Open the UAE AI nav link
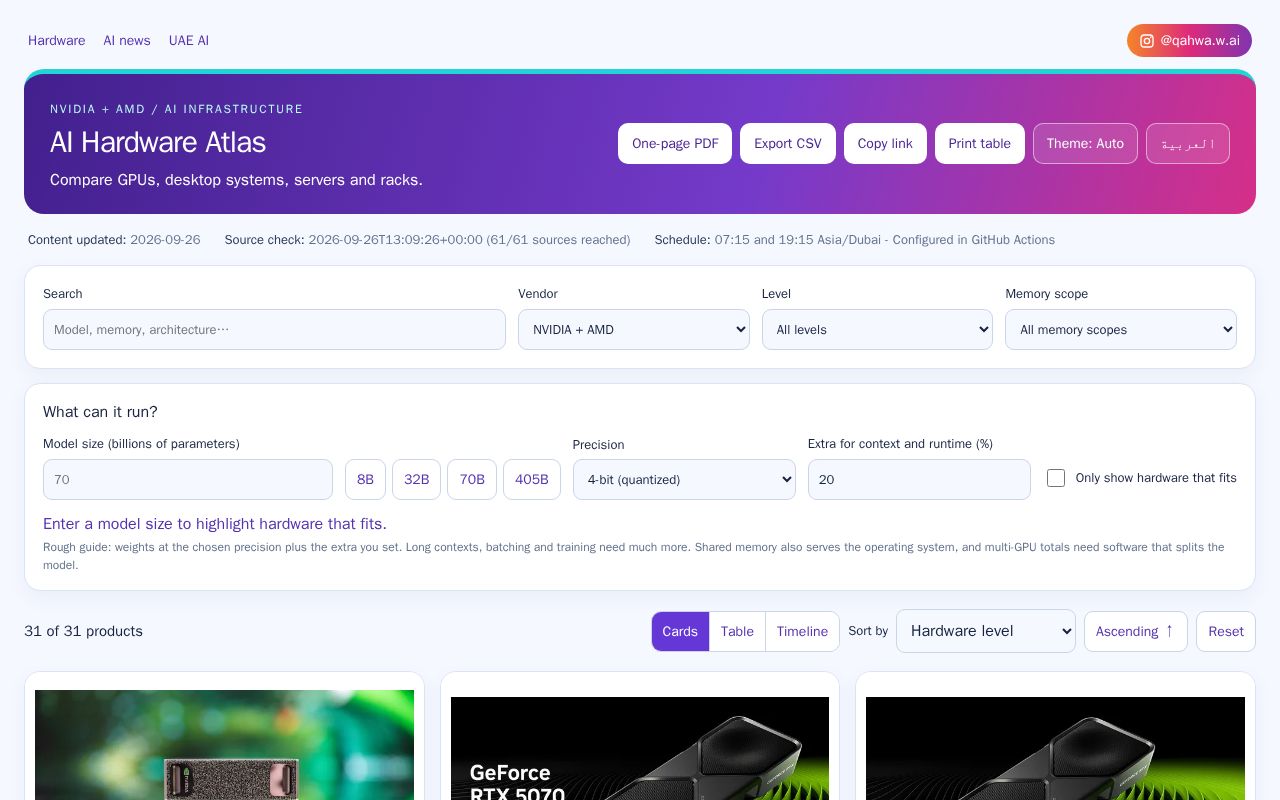This screenshot has height=800, width=1280. click(189, 41)
